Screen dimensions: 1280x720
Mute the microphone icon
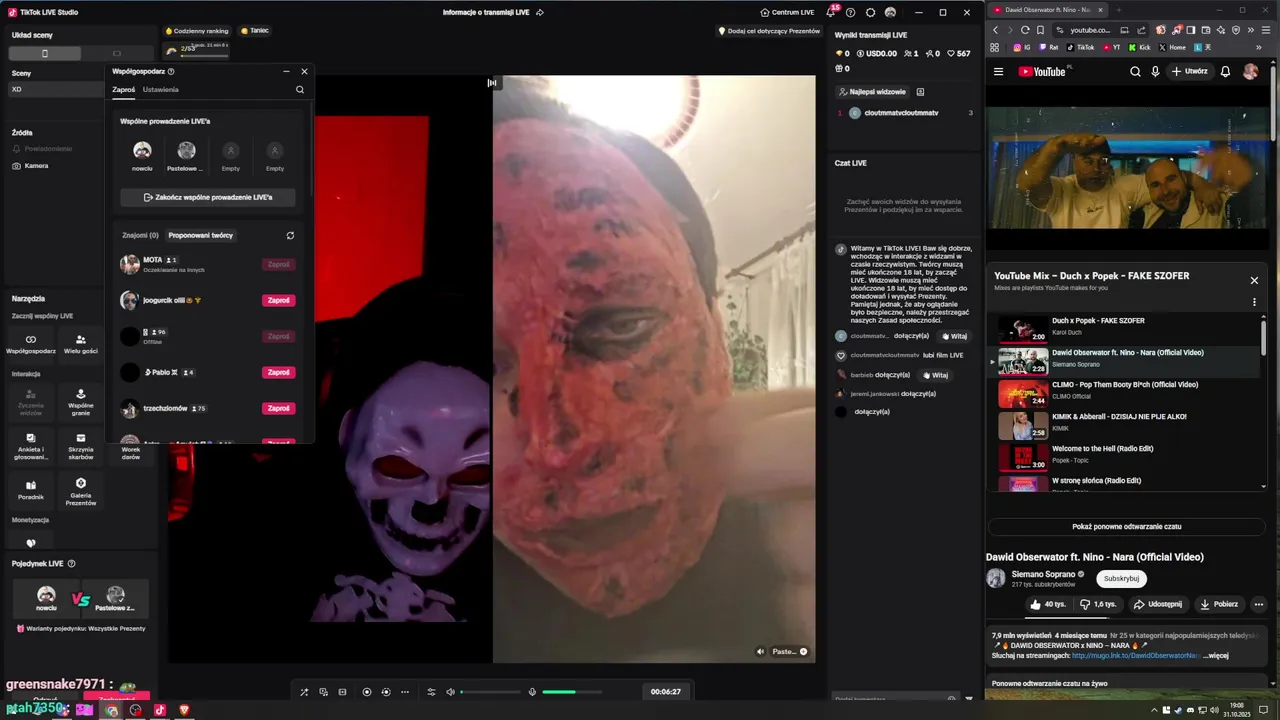pos(532,692)
